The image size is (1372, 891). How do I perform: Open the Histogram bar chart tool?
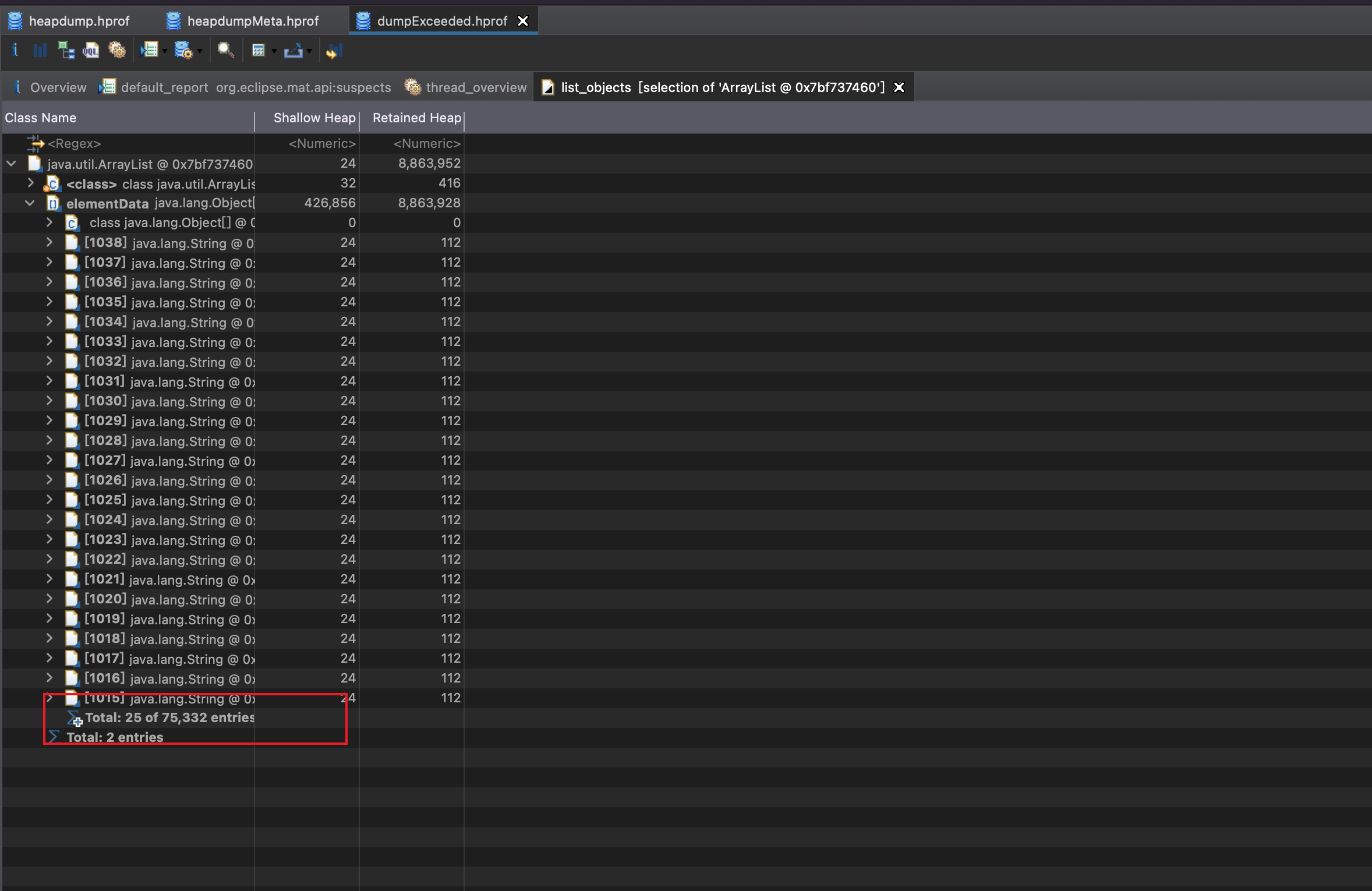[40, 51]
